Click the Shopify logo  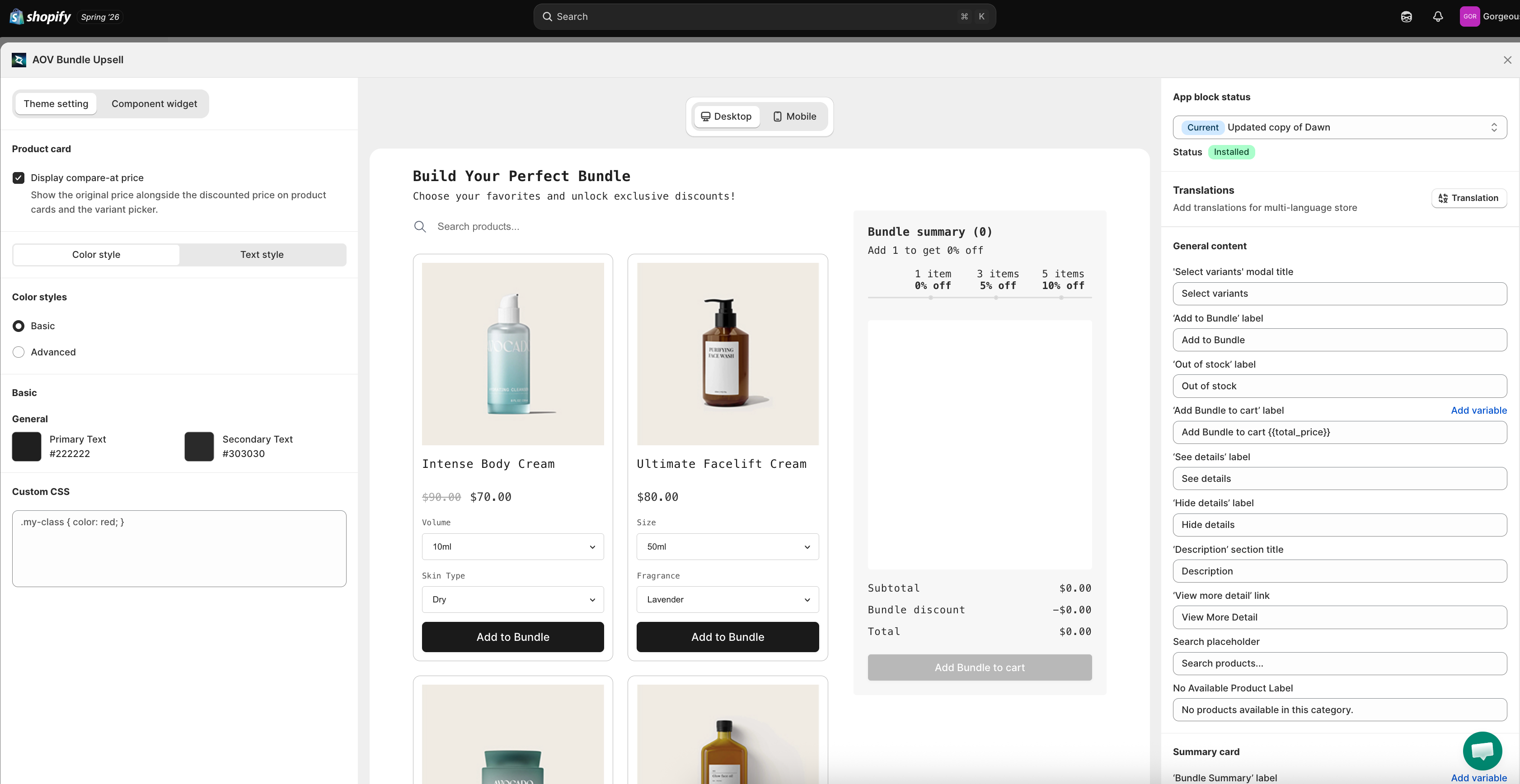click(40, 17)
